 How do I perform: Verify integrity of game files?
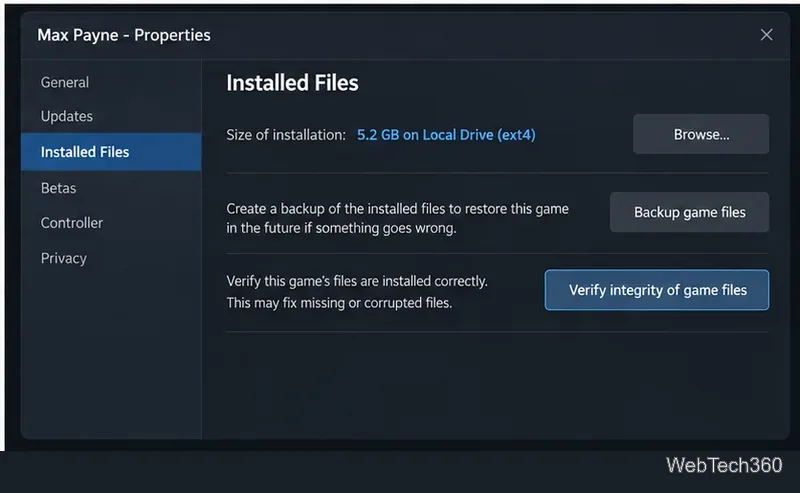coord(657,290)
